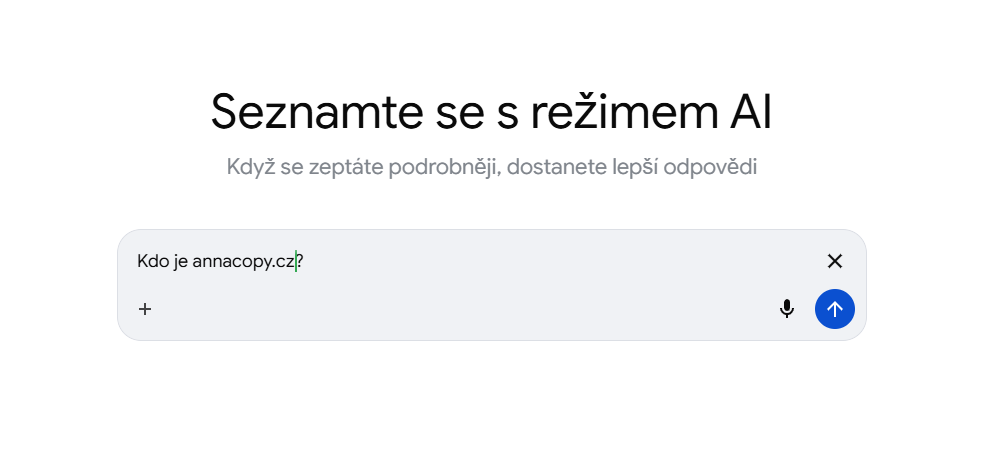
Task: Click the word "Kdo" in the query
Action: coord(152,262)
